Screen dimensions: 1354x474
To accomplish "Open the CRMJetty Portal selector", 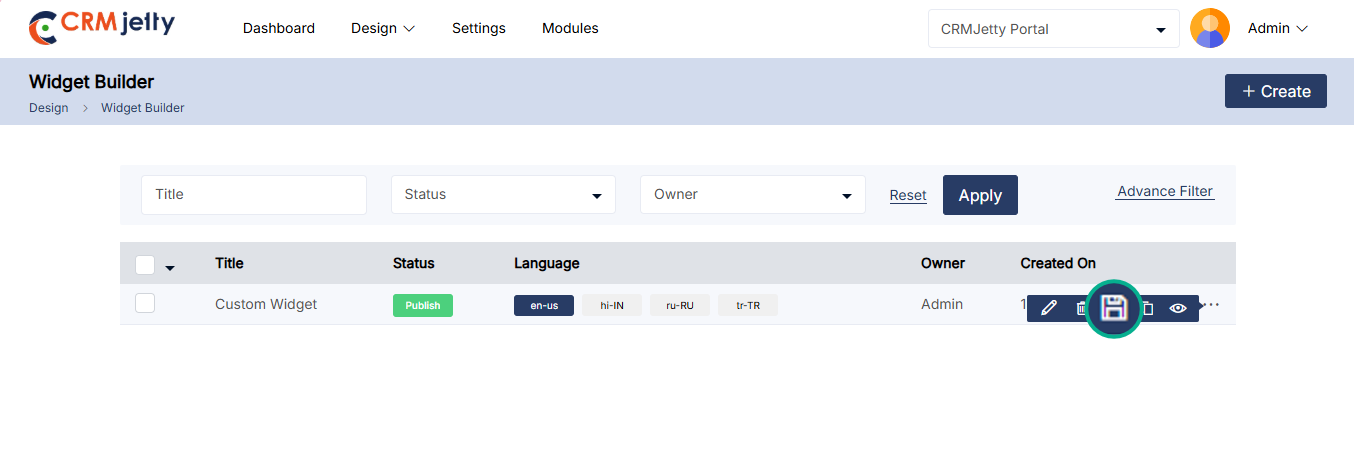I will tap(1053, 29).
